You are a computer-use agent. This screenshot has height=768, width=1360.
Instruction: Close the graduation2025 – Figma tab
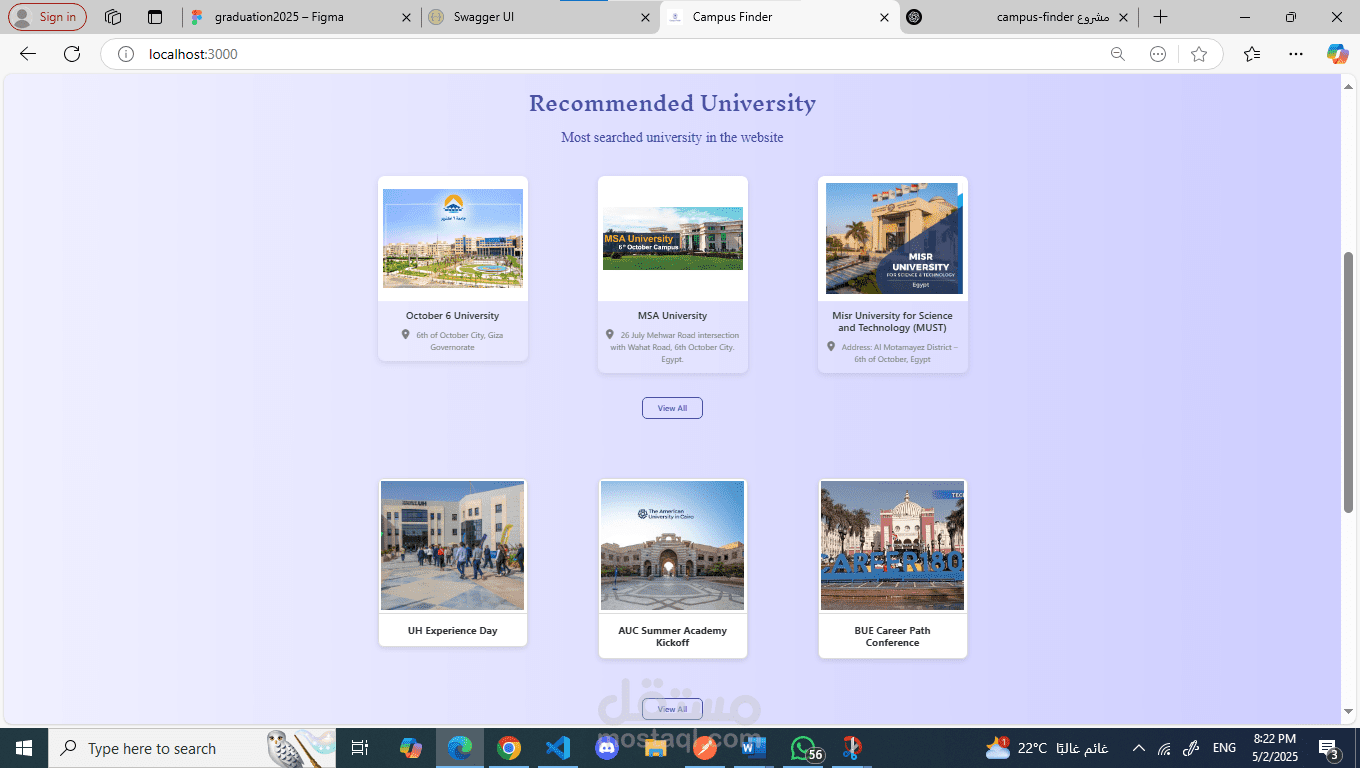click(x=405, y=17)
